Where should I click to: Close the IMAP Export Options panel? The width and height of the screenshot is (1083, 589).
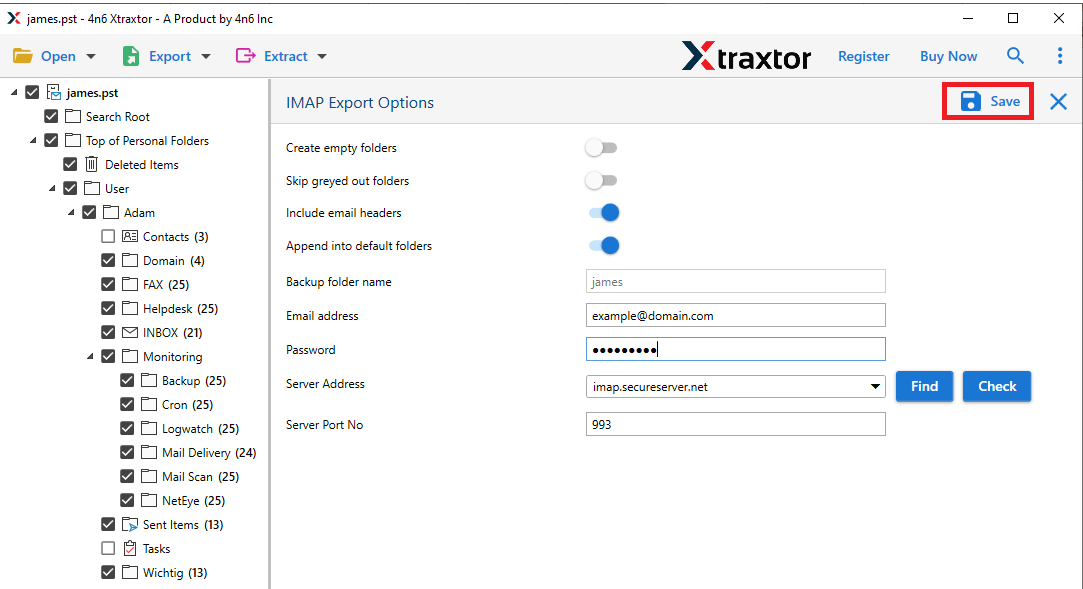(x=1058, y=101)
